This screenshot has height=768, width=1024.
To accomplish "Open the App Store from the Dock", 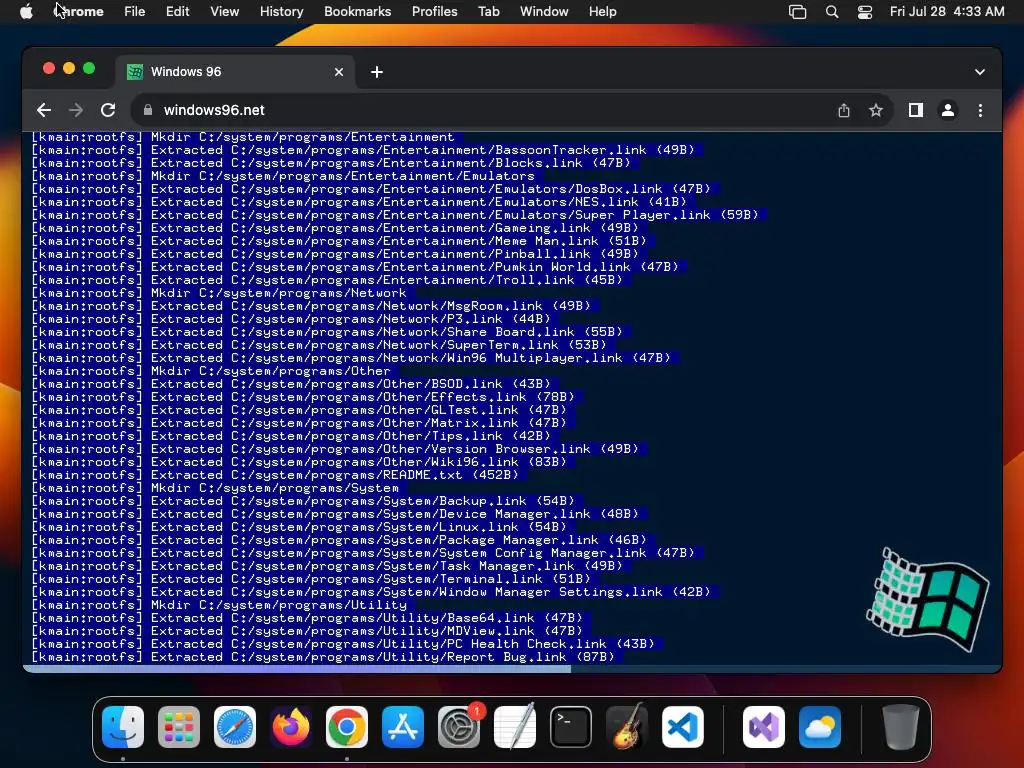I will pyautogui.click(x=403, y=727).
